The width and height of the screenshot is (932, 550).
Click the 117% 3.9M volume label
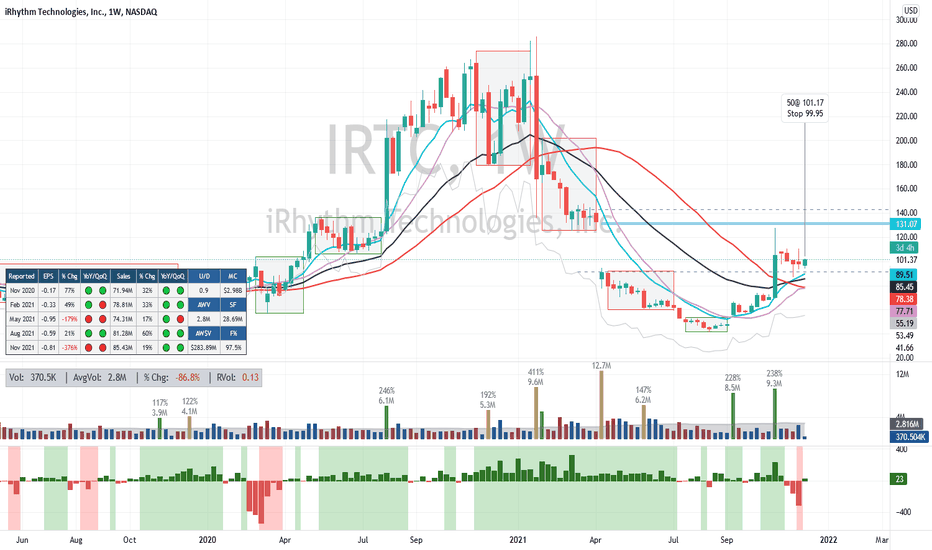coord(160,407)
